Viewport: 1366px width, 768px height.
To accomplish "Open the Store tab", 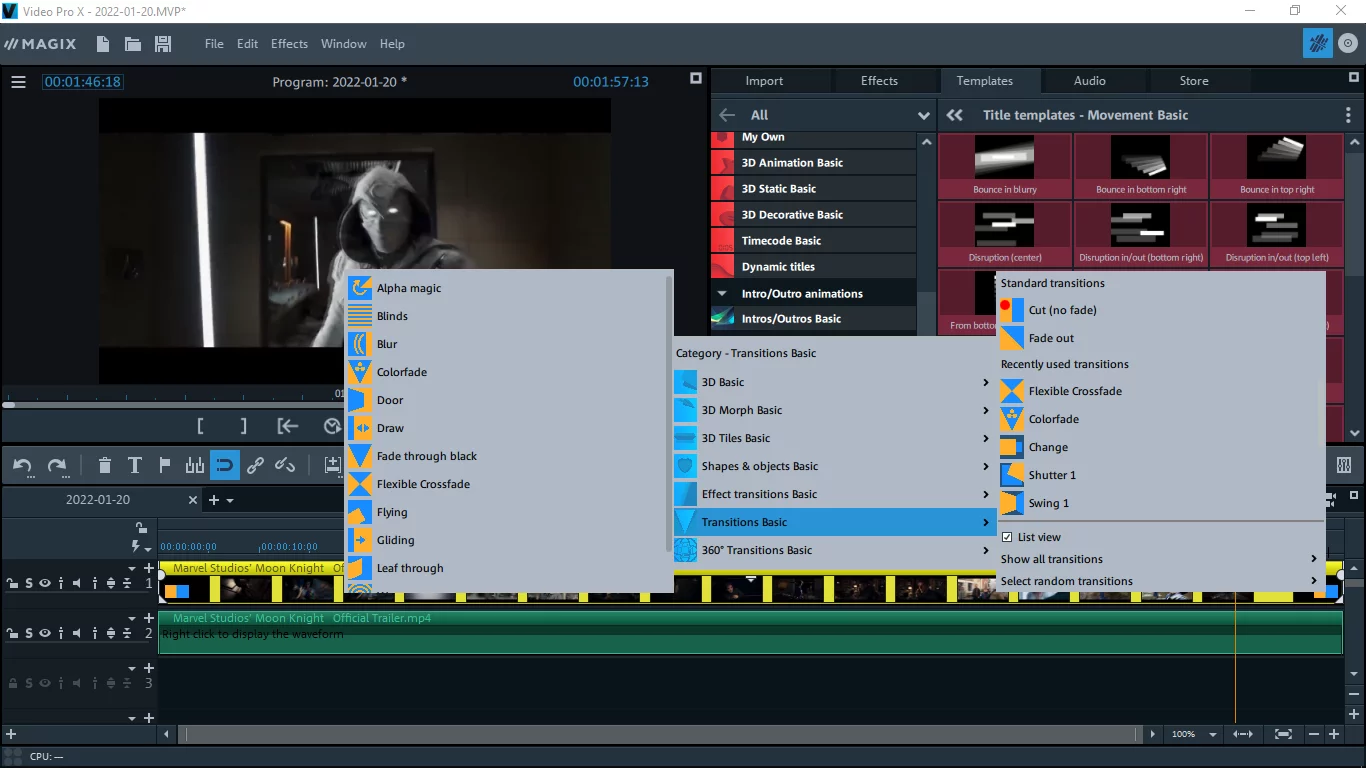I will click(x=1194, y=81).
